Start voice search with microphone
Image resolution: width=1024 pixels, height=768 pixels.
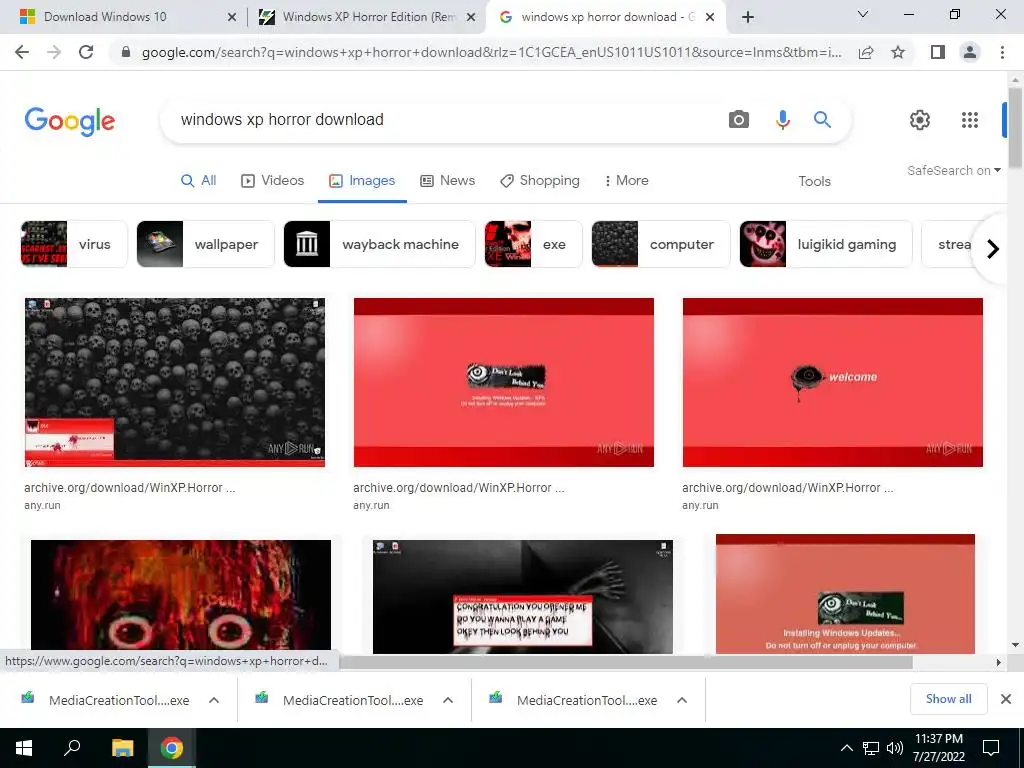(x=782, y=120)
